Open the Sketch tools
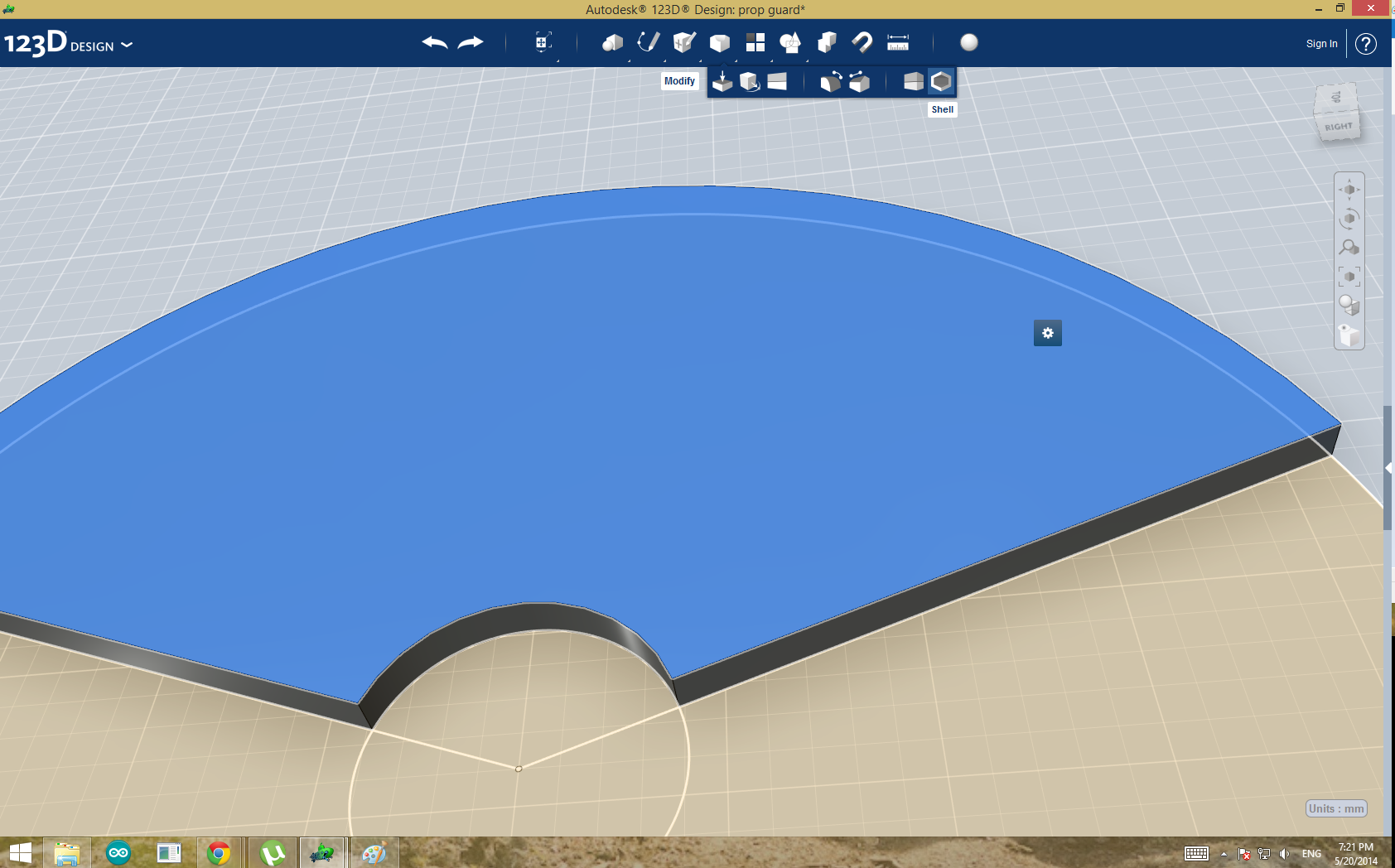The image size is (1395, 868). (648, 42)
